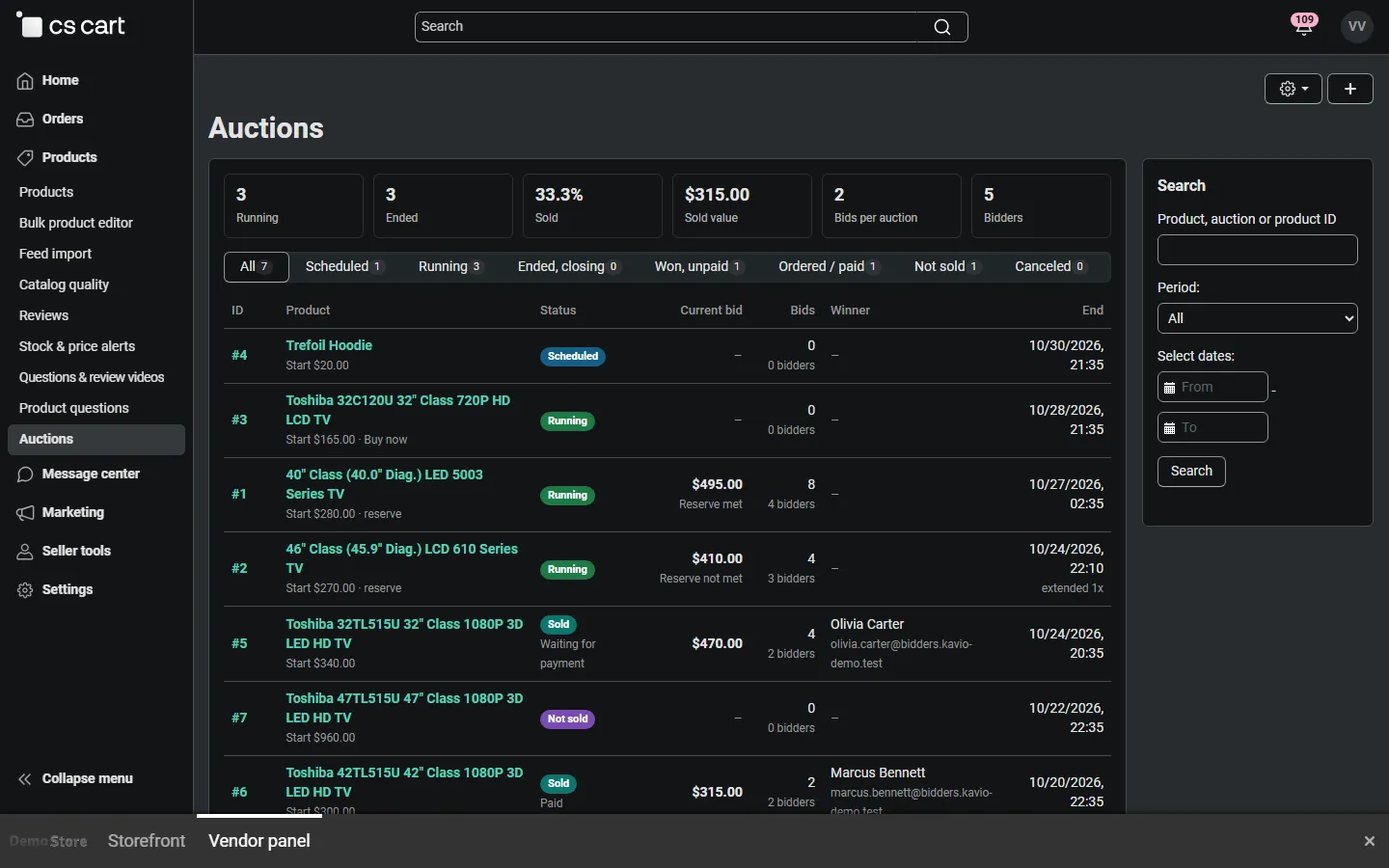Show Ended, closing auctions tab

tap(569, 267)
